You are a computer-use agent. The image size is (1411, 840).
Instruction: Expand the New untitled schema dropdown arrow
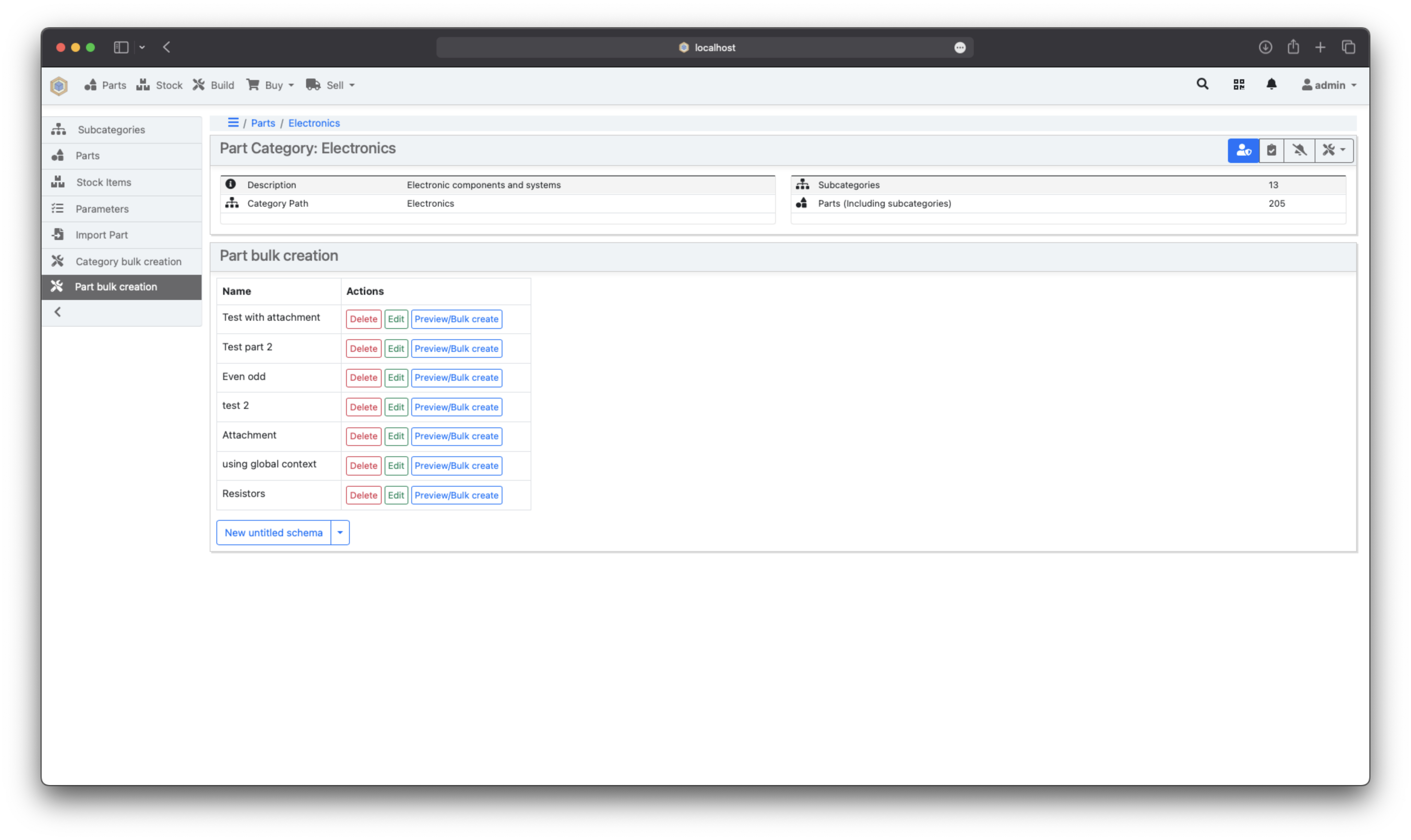(340, 532)
